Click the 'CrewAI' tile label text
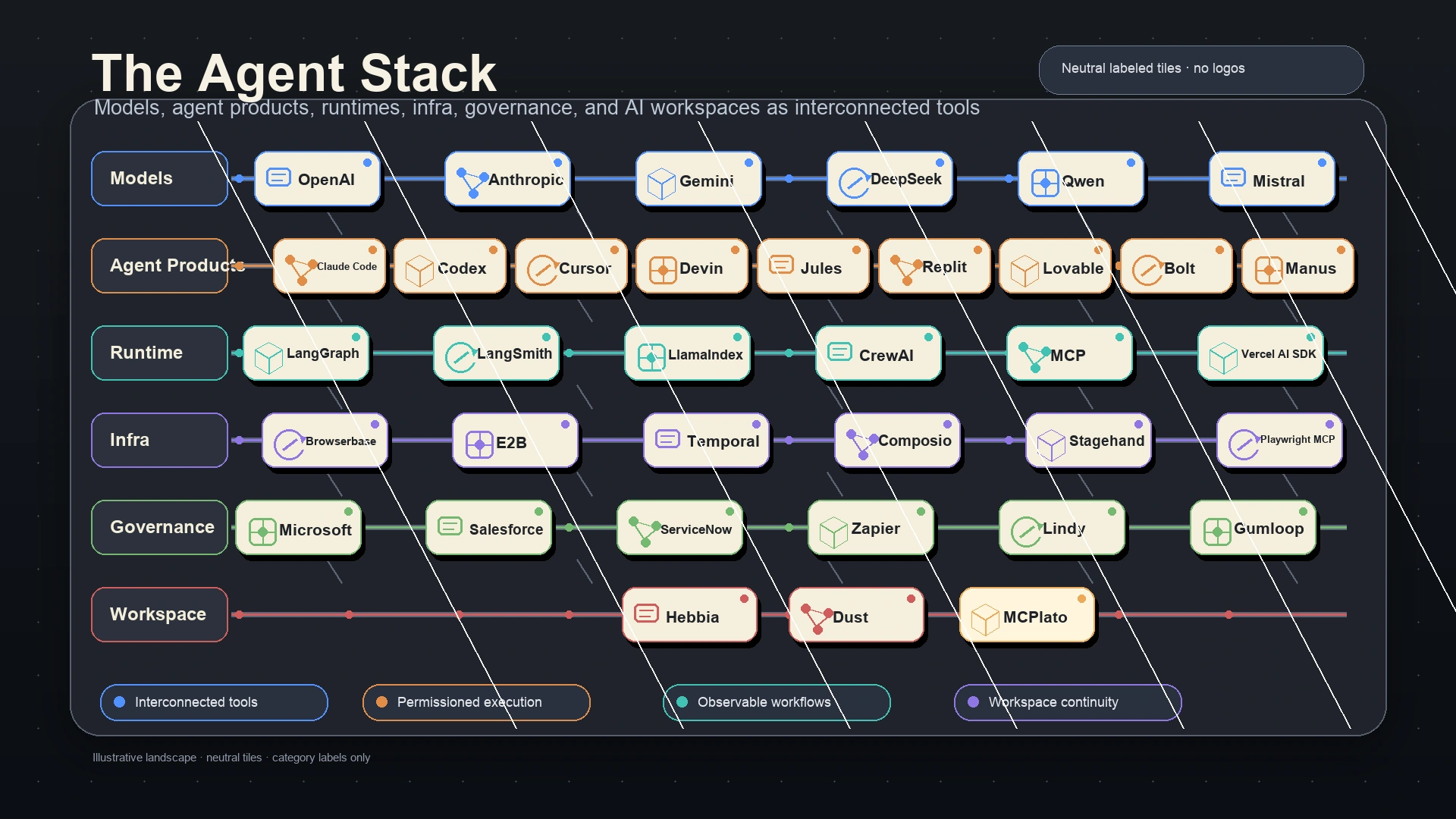1456x819 pixels. [x=886, y=356]
